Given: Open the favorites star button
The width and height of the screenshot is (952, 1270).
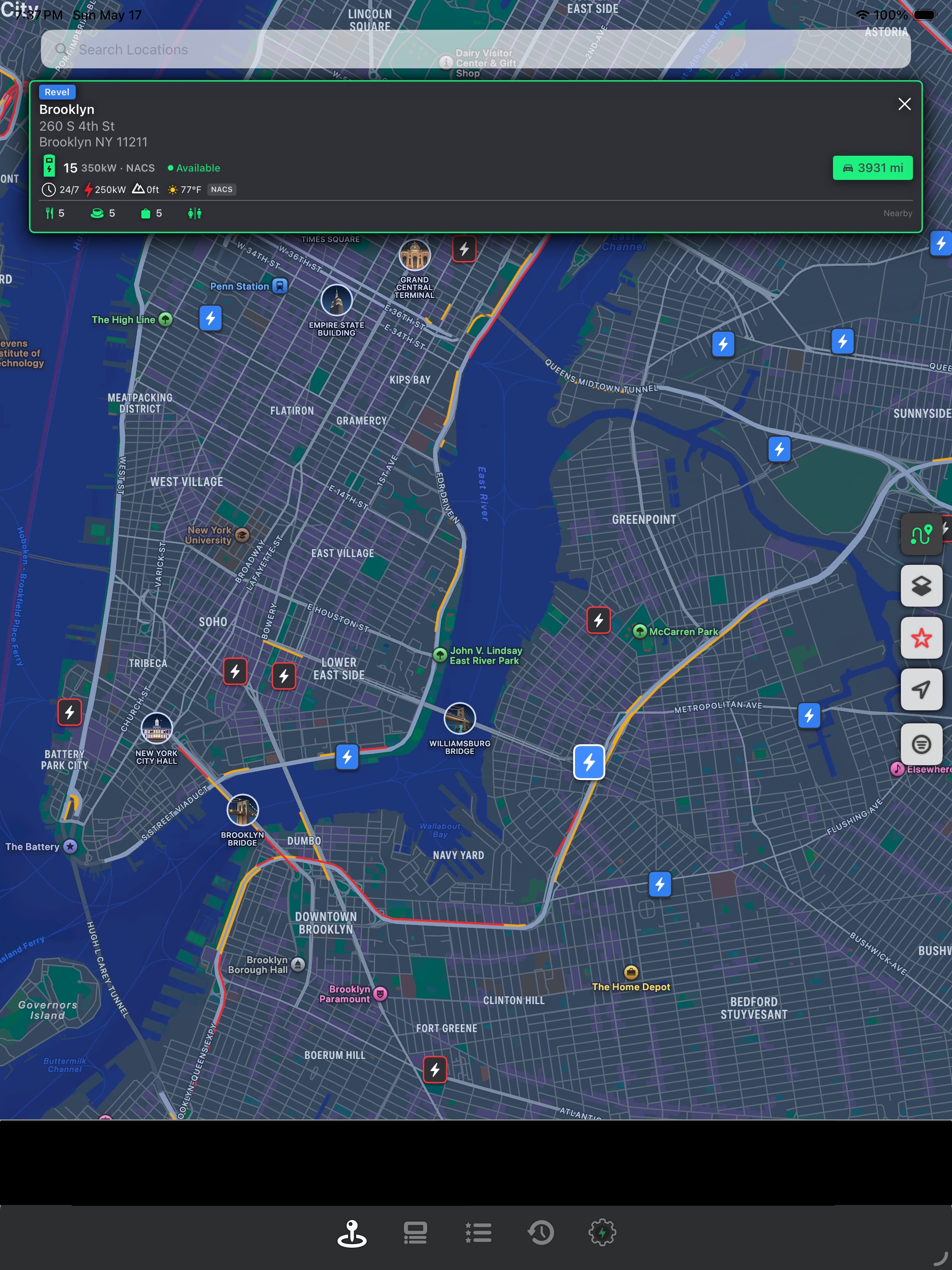Looking at the screenshot, I should point(921,638).
